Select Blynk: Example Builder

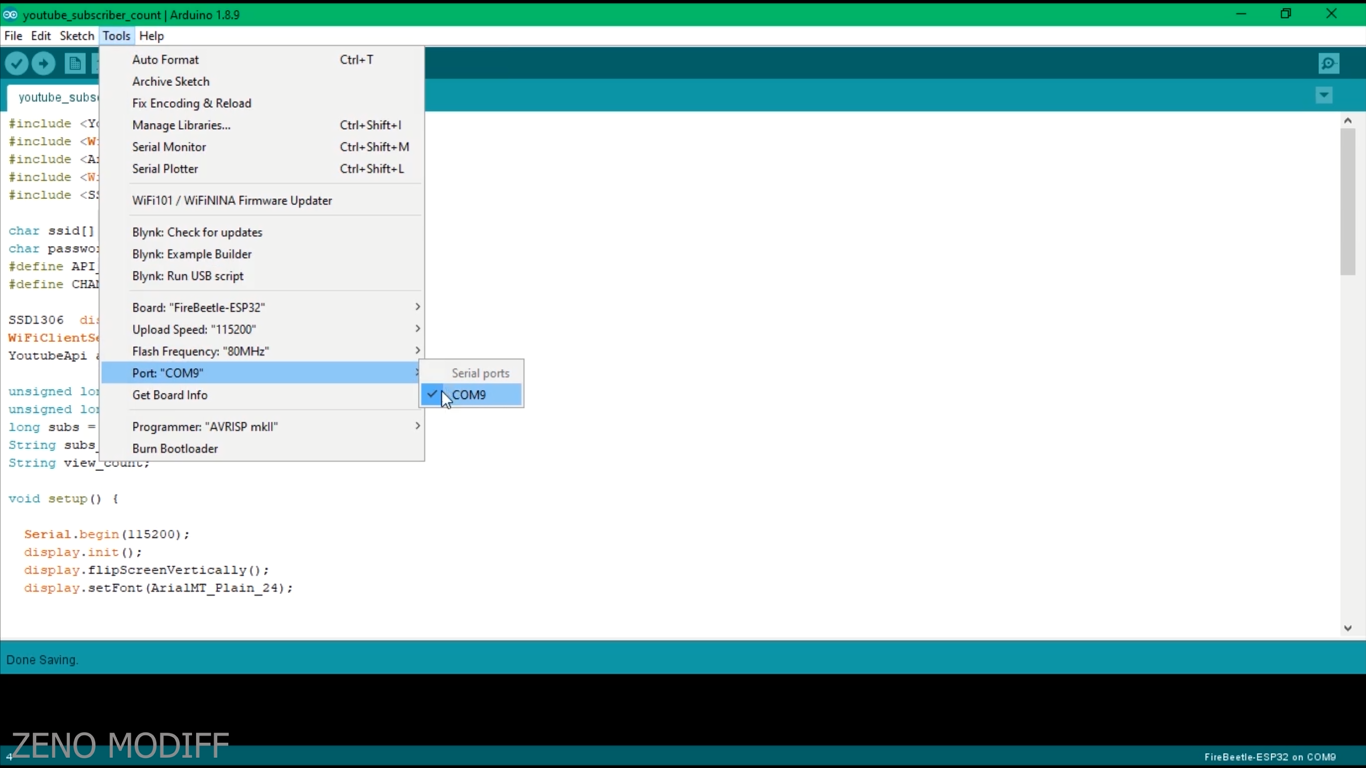(x=263, y=254)
